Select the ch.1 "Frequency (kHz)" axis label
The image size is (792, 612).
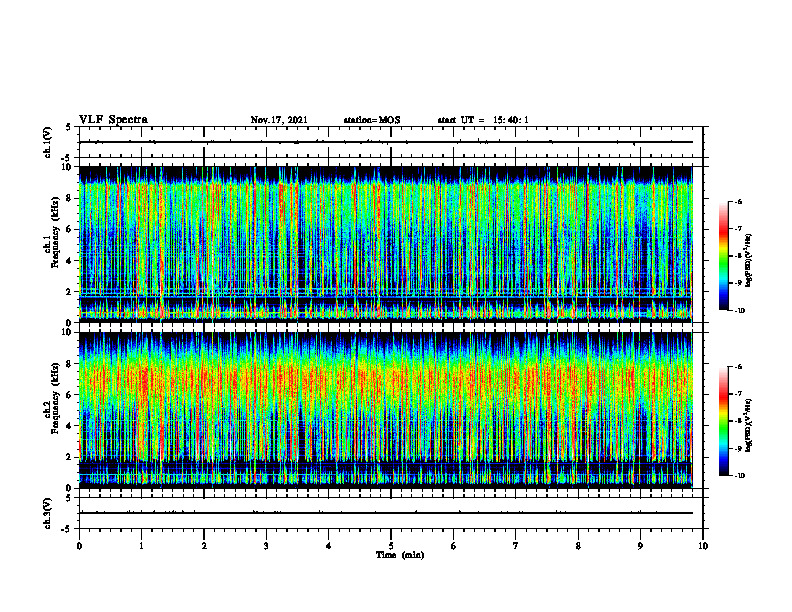55,233
